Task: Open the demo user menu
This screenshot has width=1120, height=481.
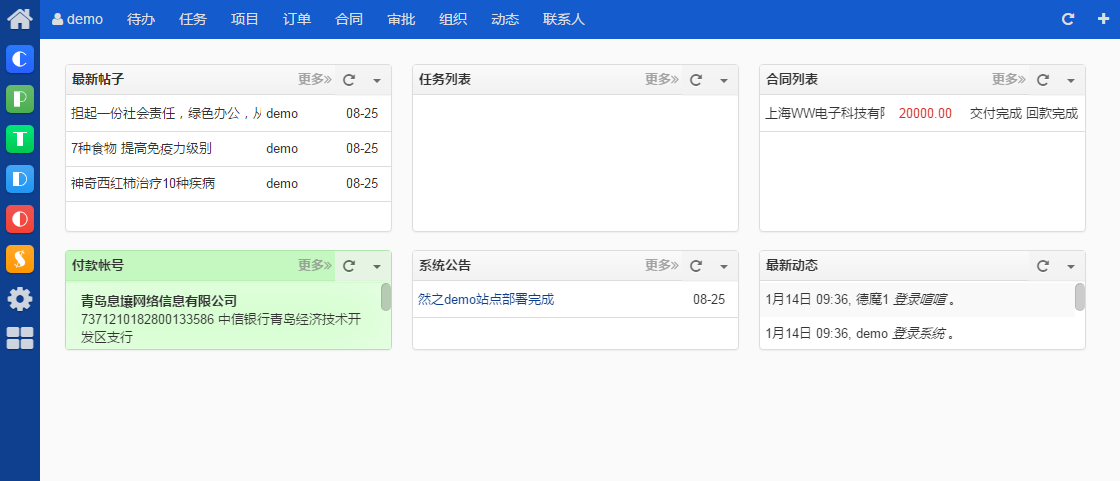Action: [x=77, y=19]
